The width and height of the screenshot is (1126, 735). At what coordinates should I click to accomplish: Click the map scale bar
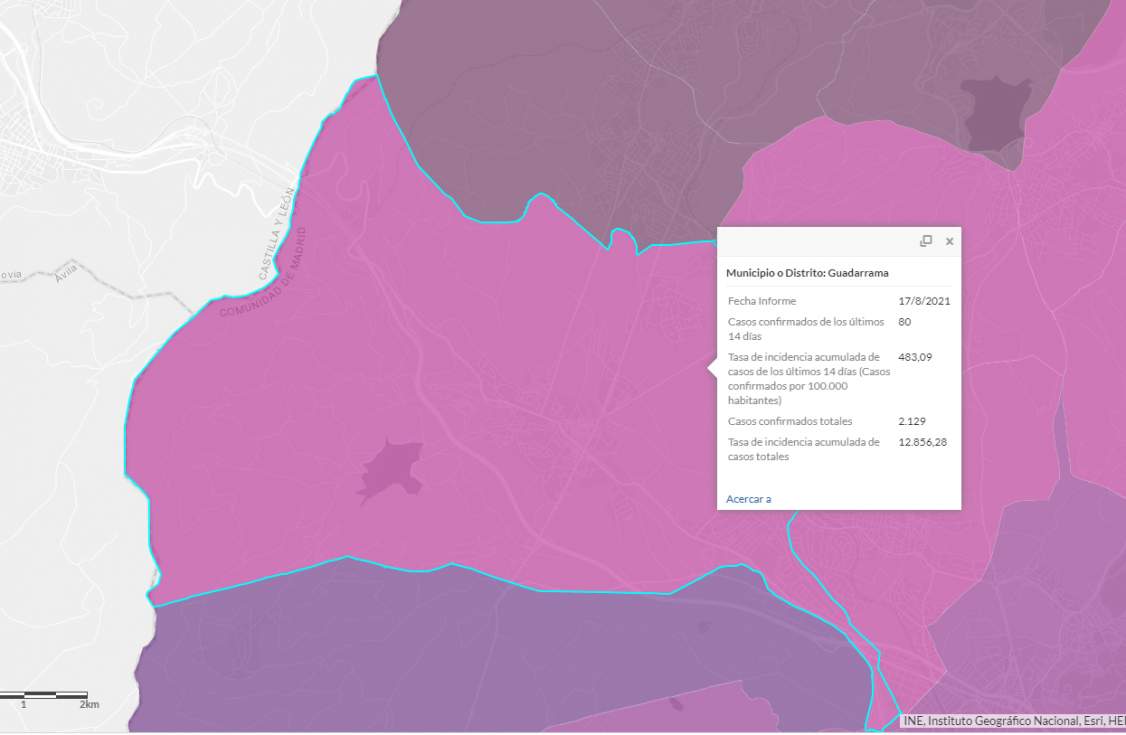coord(45,695)
